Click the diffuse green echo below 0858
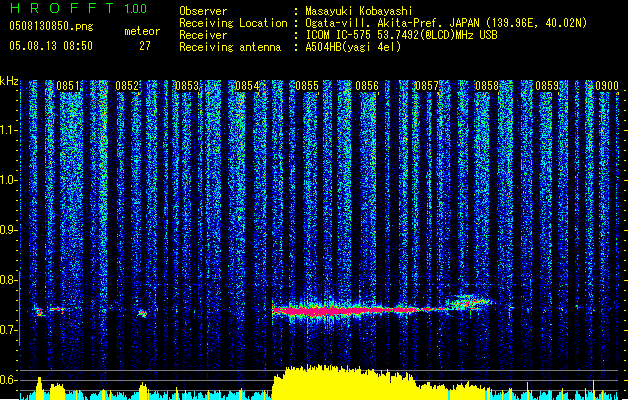629x400 pixels. point(469,301)
